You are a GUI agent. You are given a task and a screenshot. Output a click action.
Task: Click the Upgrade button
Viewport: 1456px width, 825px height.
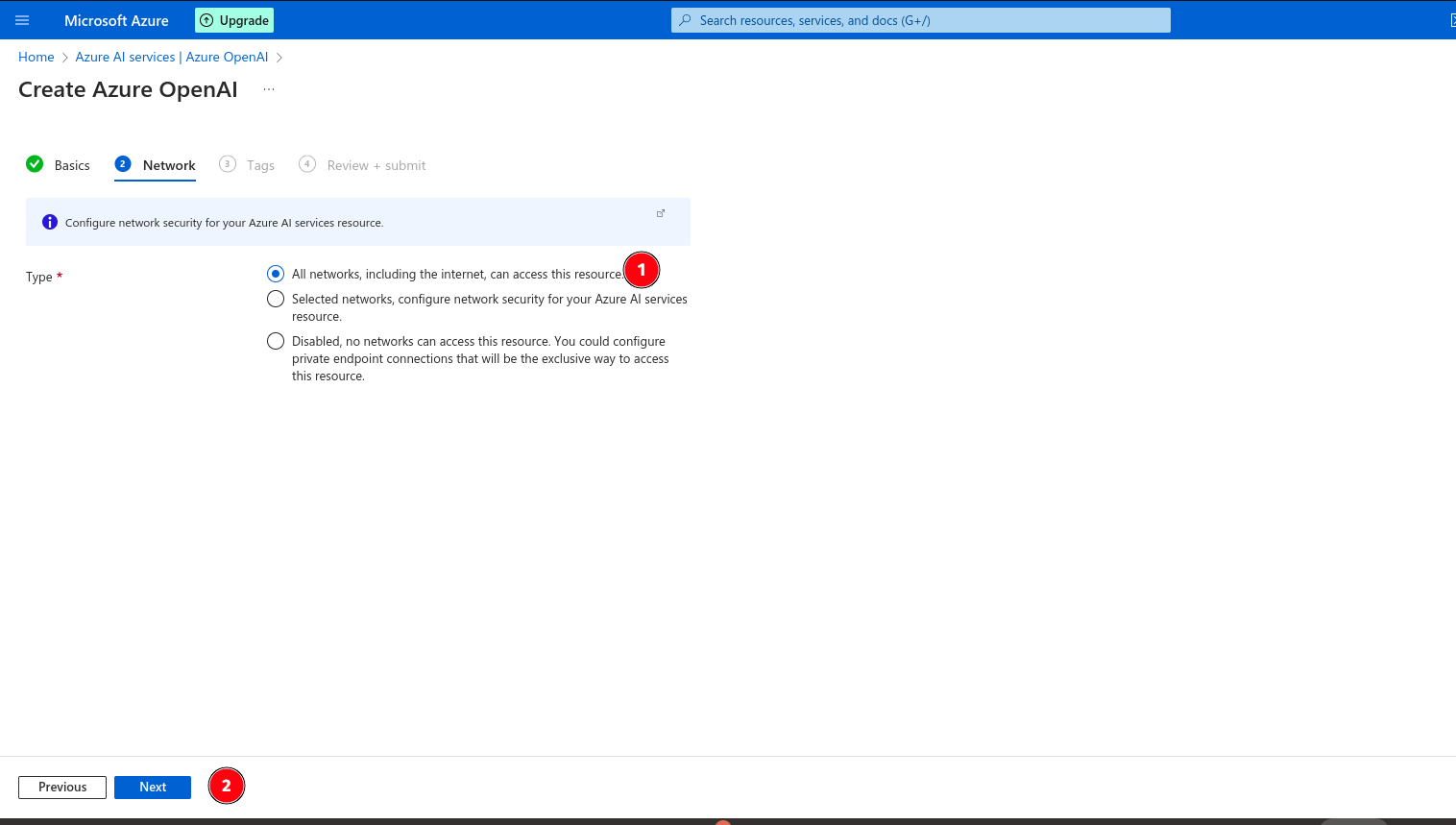[234, 20]
